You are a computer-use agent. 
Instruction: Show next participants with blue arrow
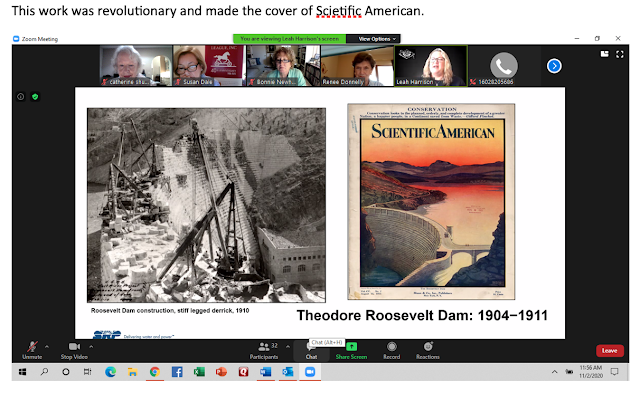coord(554,66)
